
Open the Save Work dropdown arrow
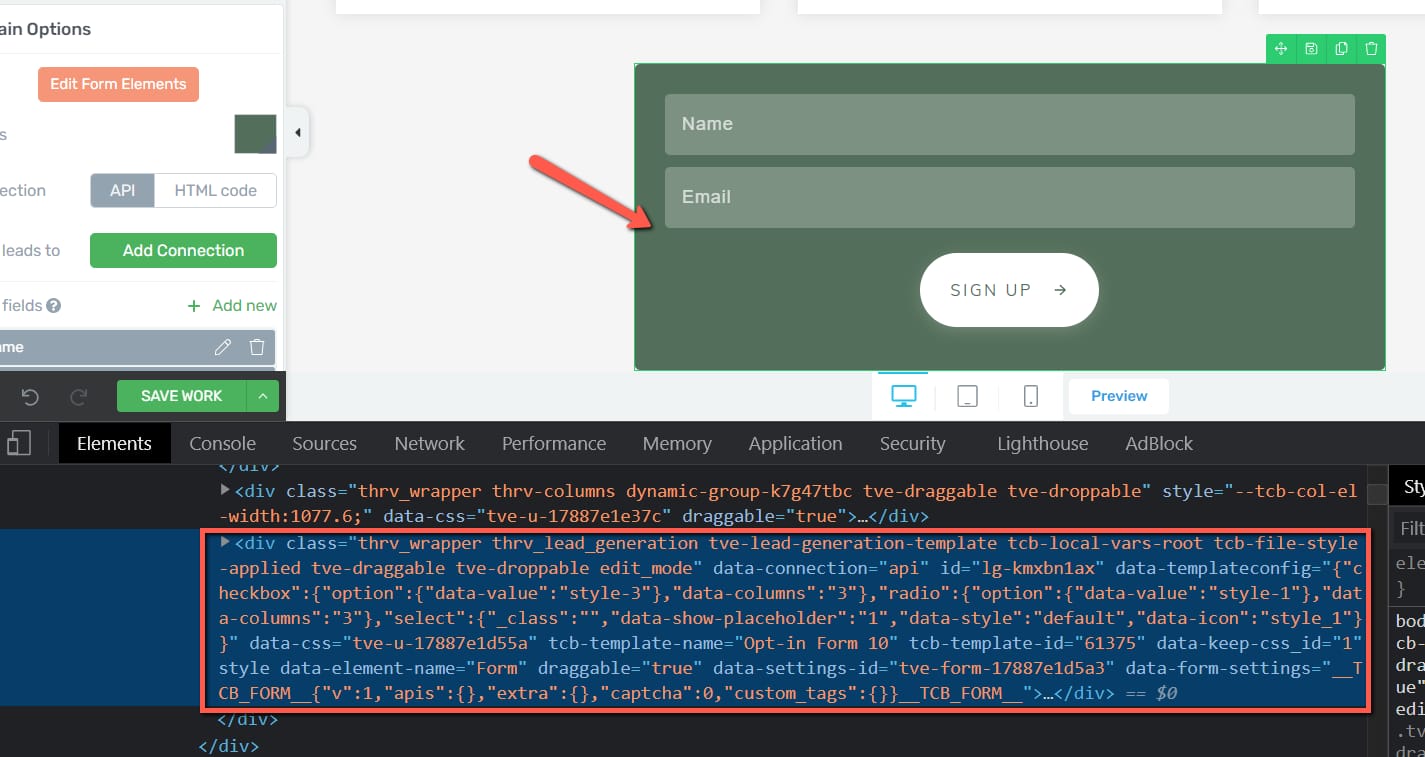pos(262,397)
